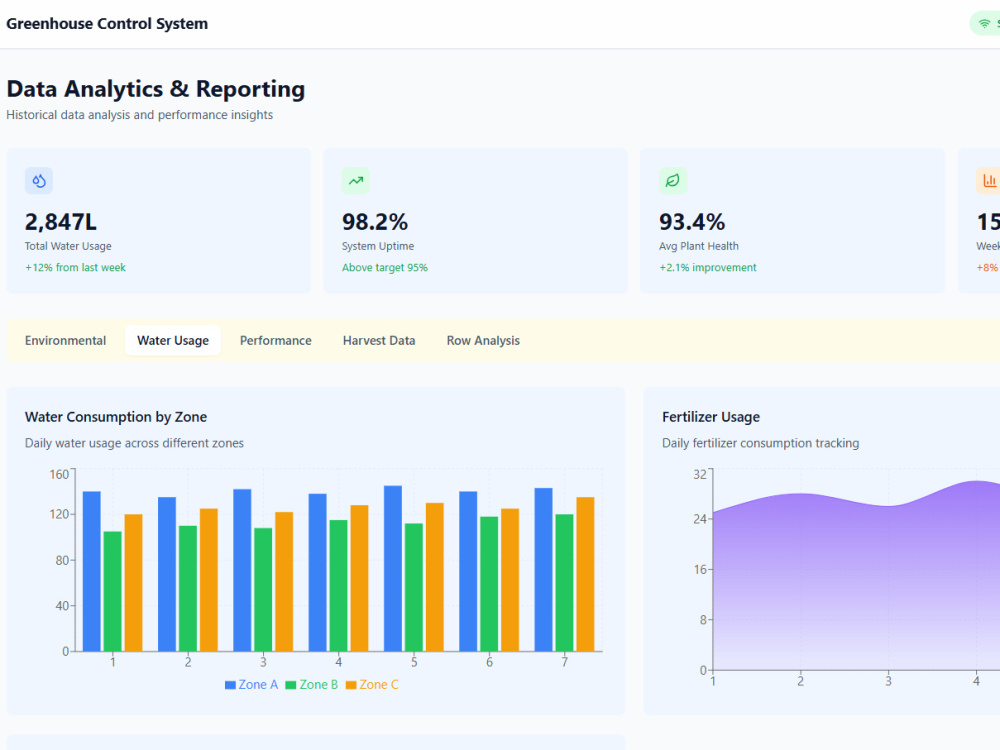Click the 'Above target 95%' text
The height and width of the screenshot is (750, 1000).
click(x=385, y=268)
